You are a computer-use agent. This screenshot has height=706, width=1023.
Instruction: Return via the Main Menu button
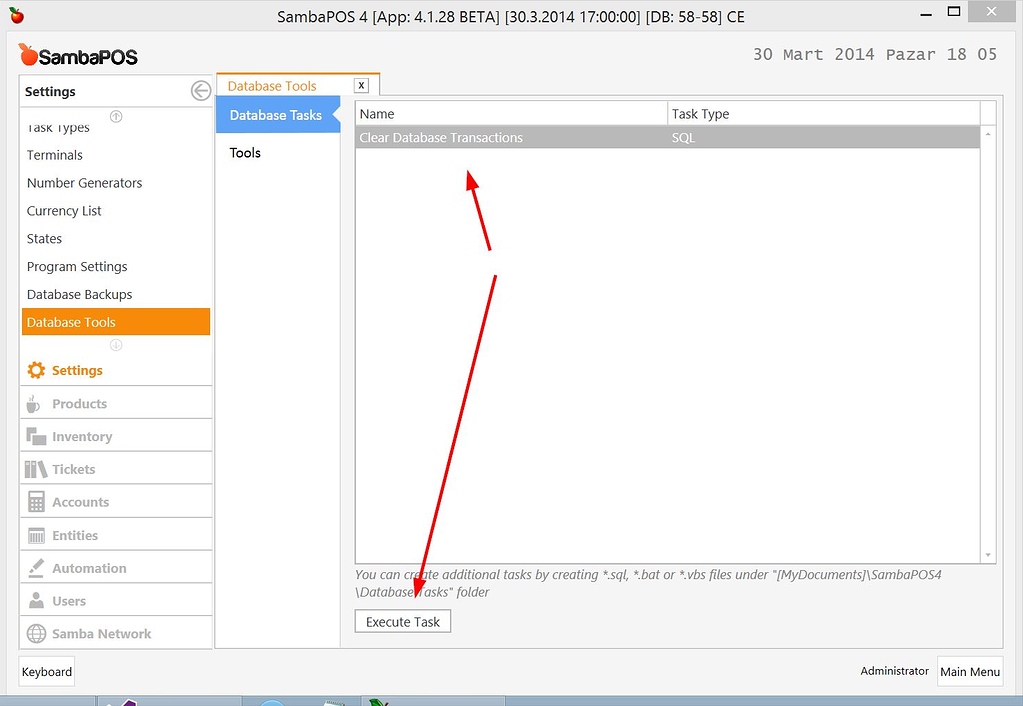[x=968, y=672]
